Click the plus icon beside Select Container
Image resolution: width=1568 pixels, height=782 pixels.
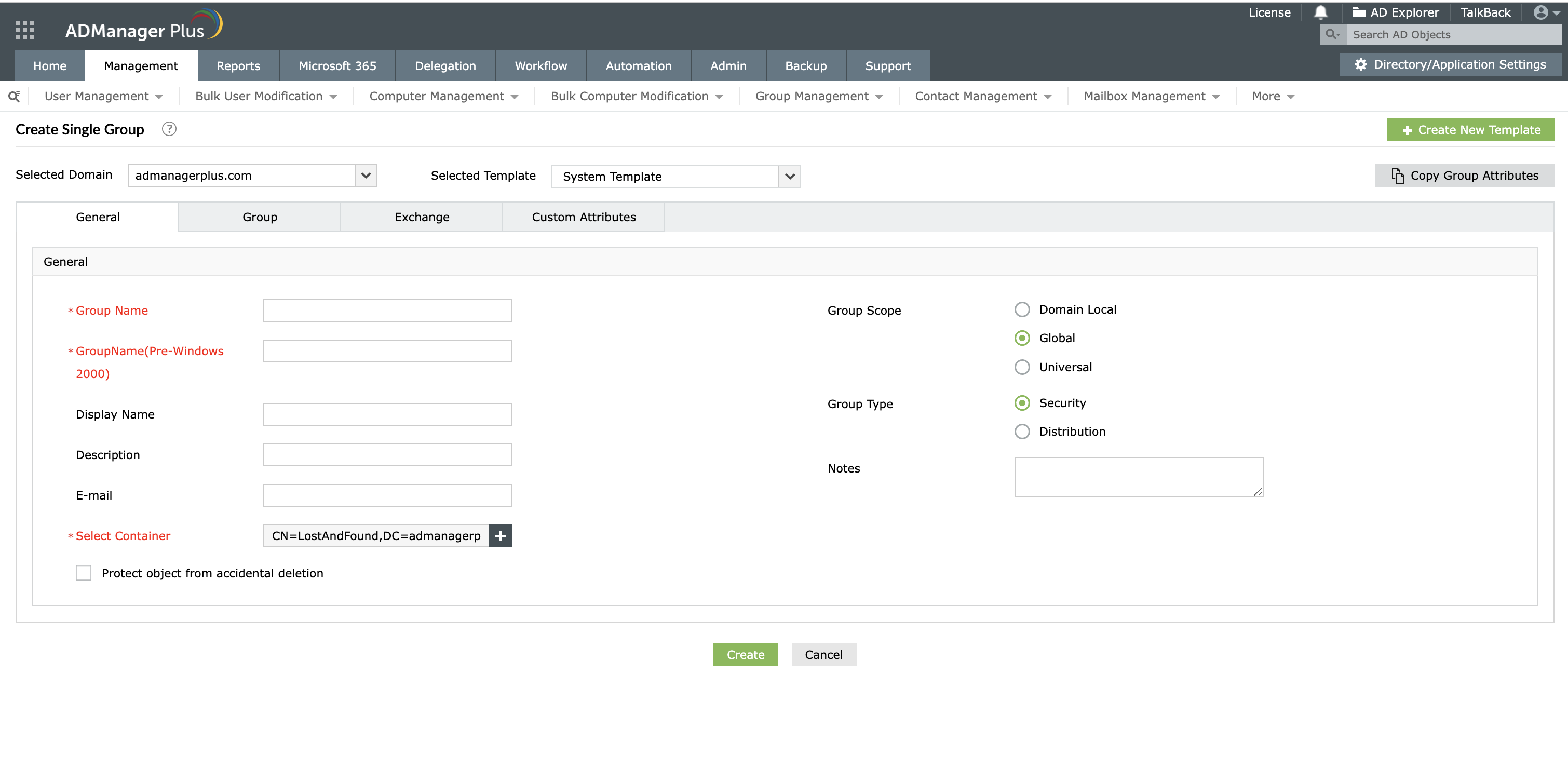click(501, 535)
